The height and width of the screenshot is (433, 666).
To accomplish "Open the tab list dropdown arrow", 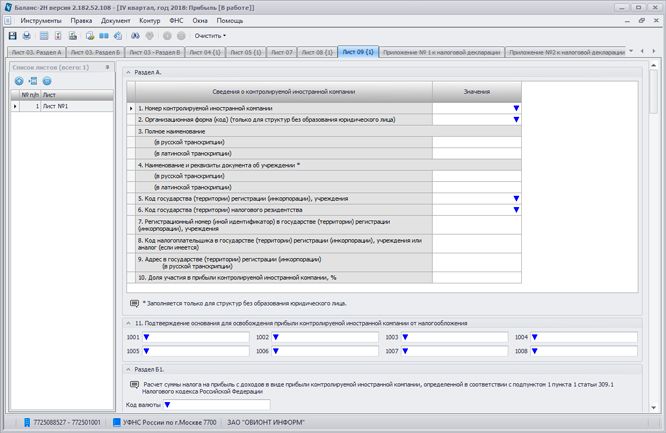I will [631, 51].
